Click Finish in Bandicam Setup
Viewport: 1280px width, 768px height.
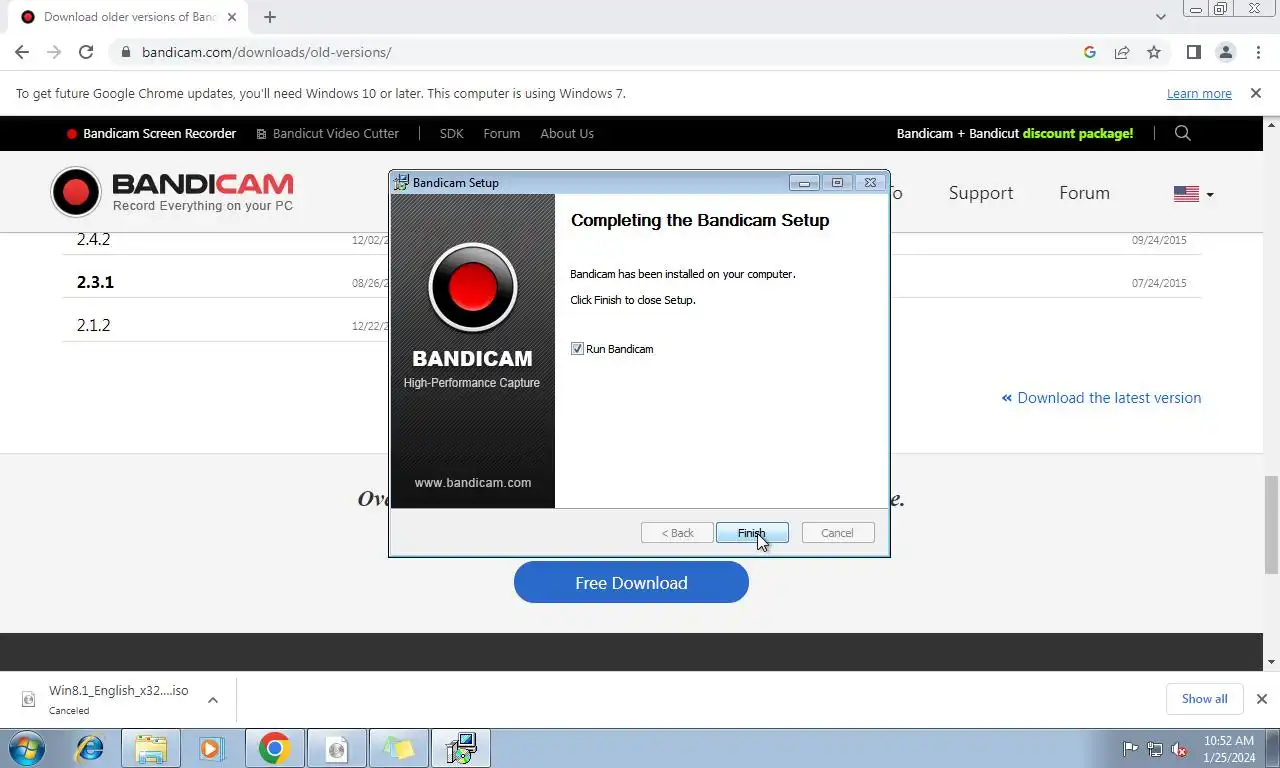click(x=752, y=533)
